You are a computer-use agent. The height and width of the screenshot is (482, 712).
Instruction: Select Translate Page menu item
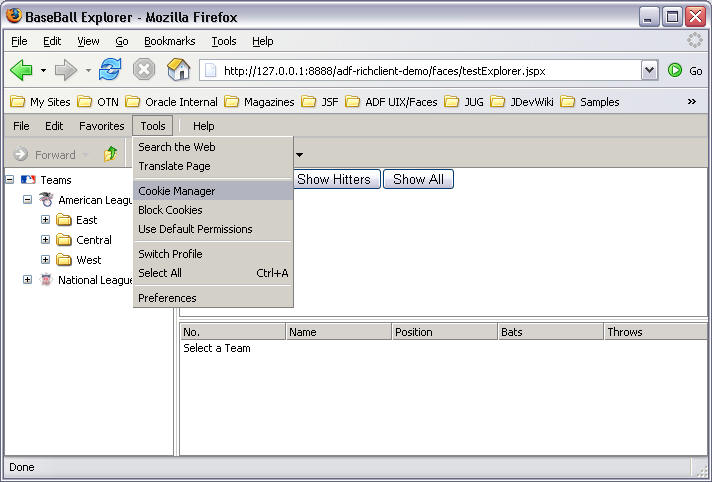click(x=213, y=166)
